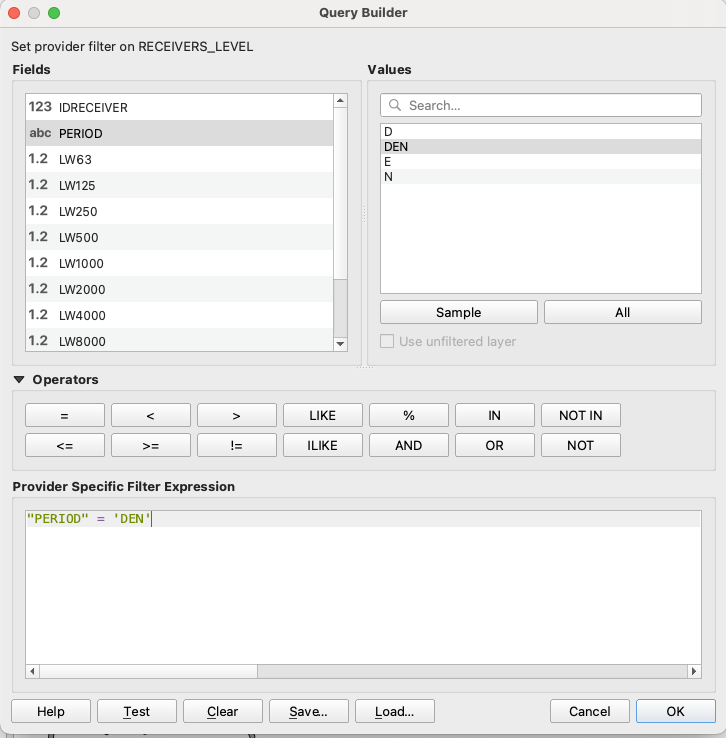Insert the > operator
726x738 pixels.
237,416
